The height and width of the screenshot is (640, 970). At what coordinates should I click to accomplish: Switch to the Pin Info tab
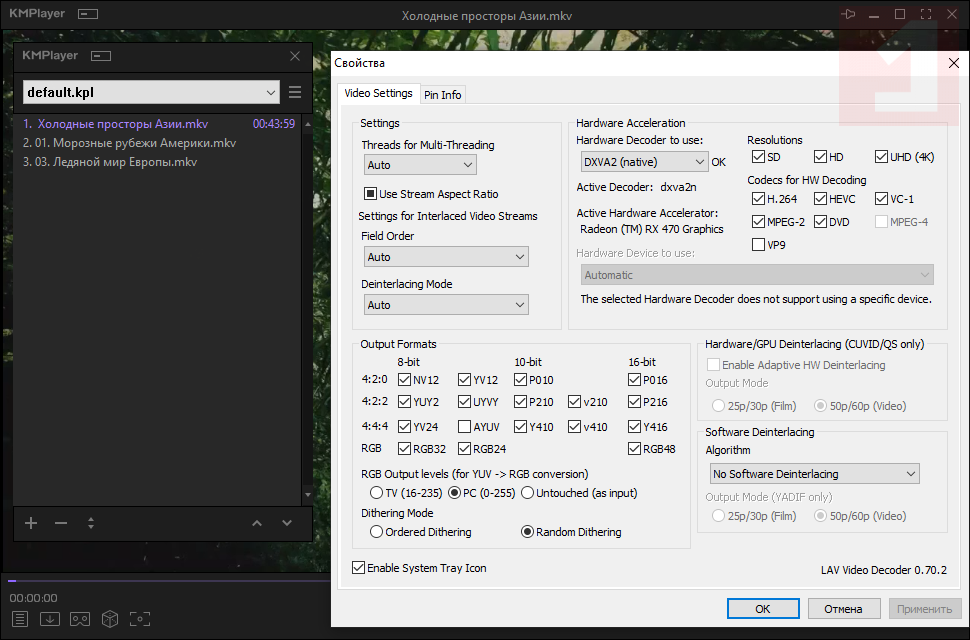(x=443, y=95)
